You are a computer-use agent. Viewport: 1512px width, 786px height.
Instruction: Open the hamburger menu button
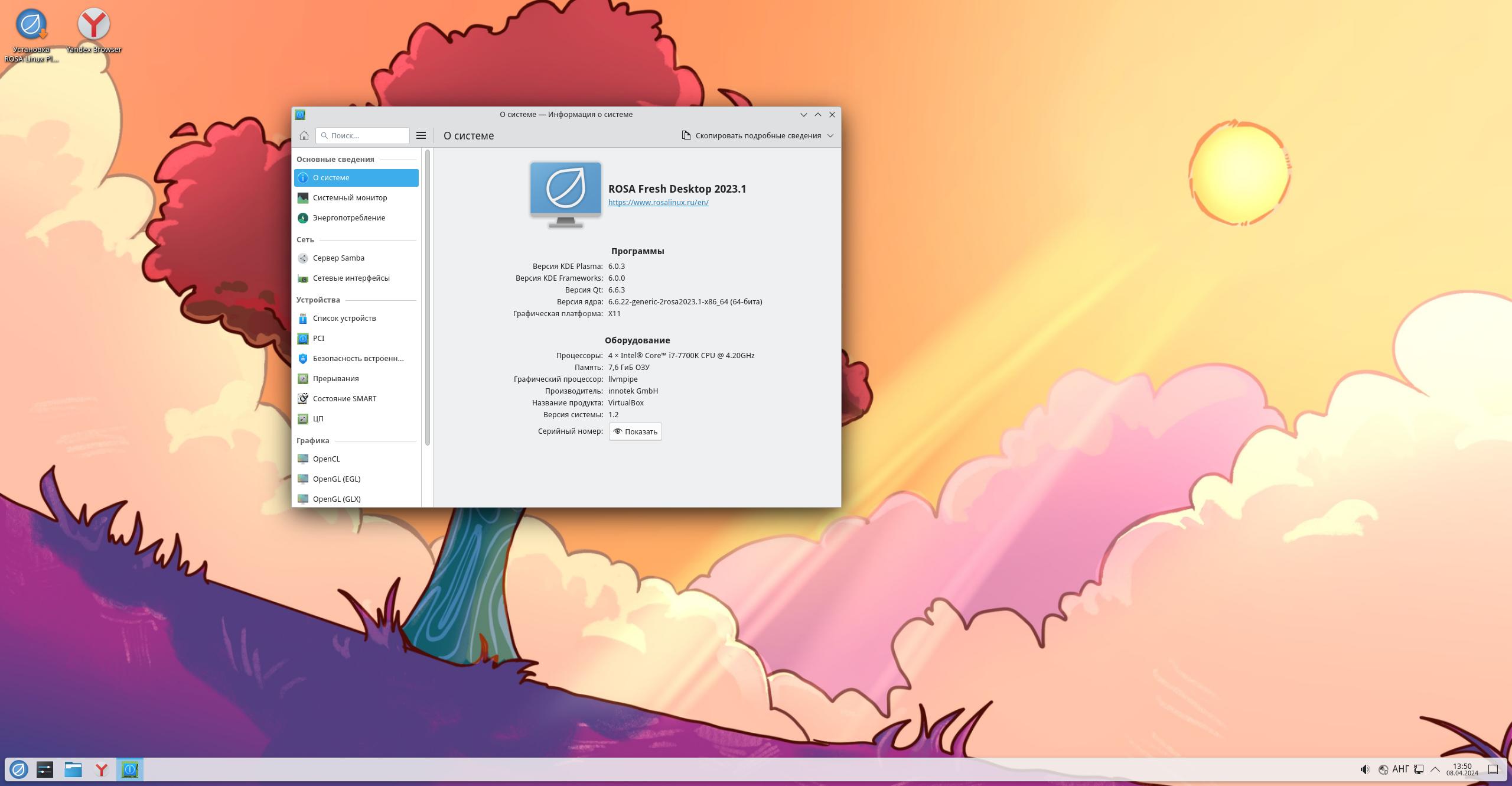[x=421, y=135]
